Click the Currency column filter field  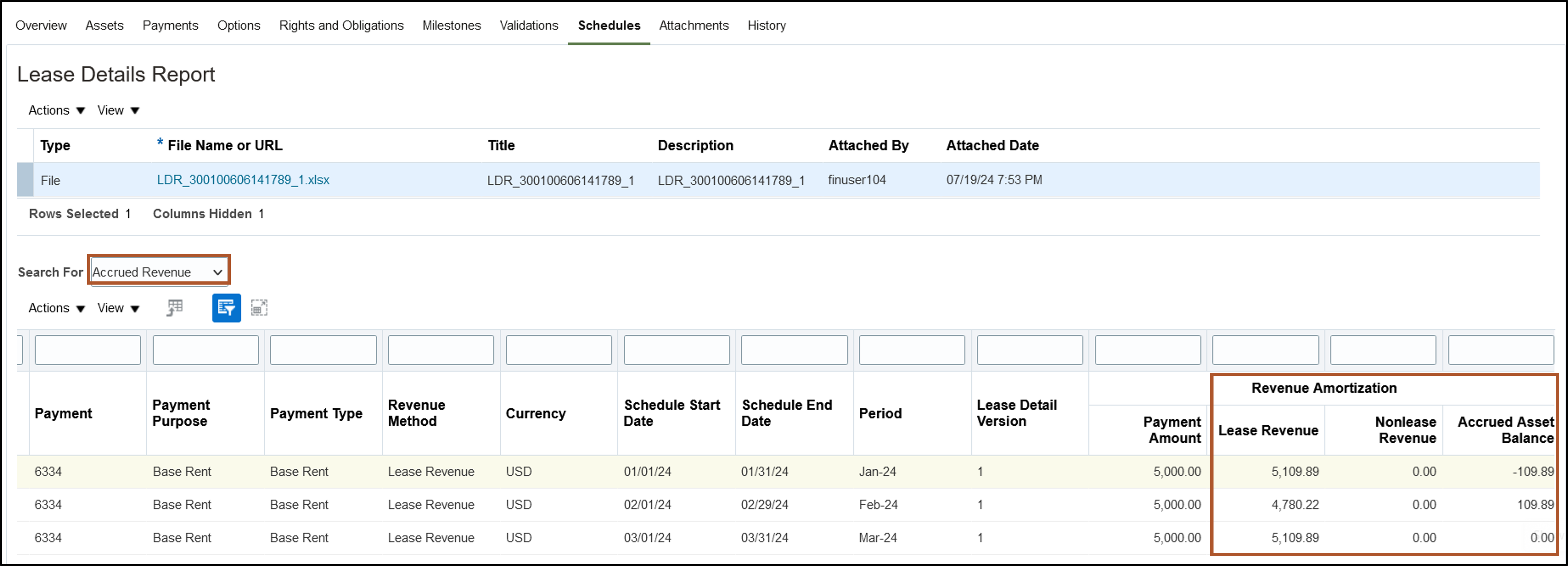coord(559,350)
